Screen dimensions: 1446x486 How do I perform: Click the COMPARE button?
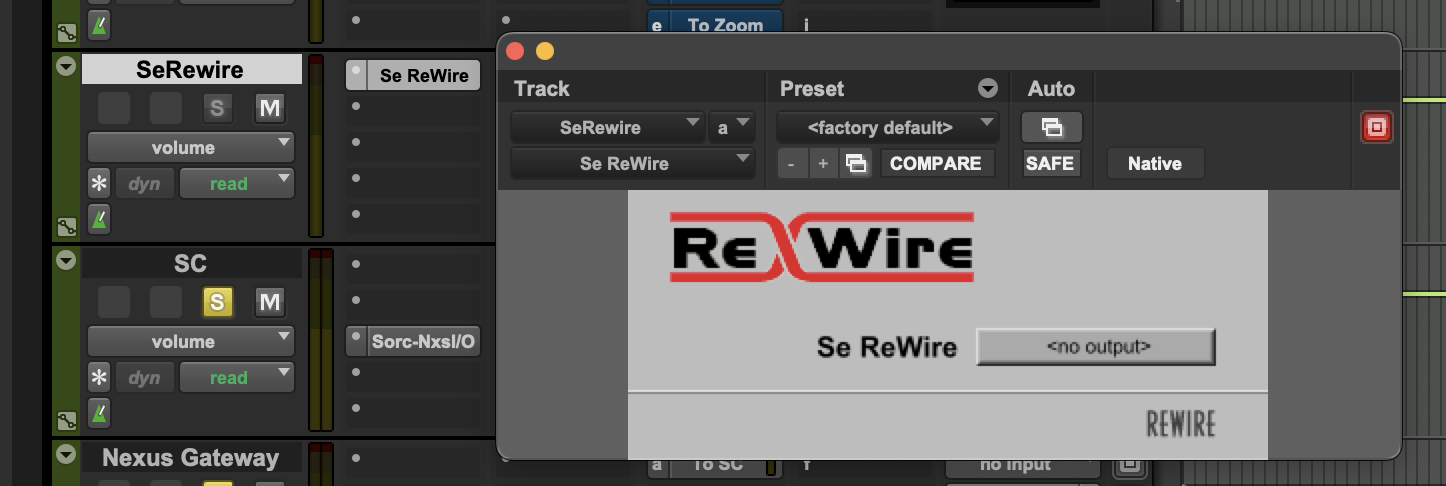(x=937, y=164)
